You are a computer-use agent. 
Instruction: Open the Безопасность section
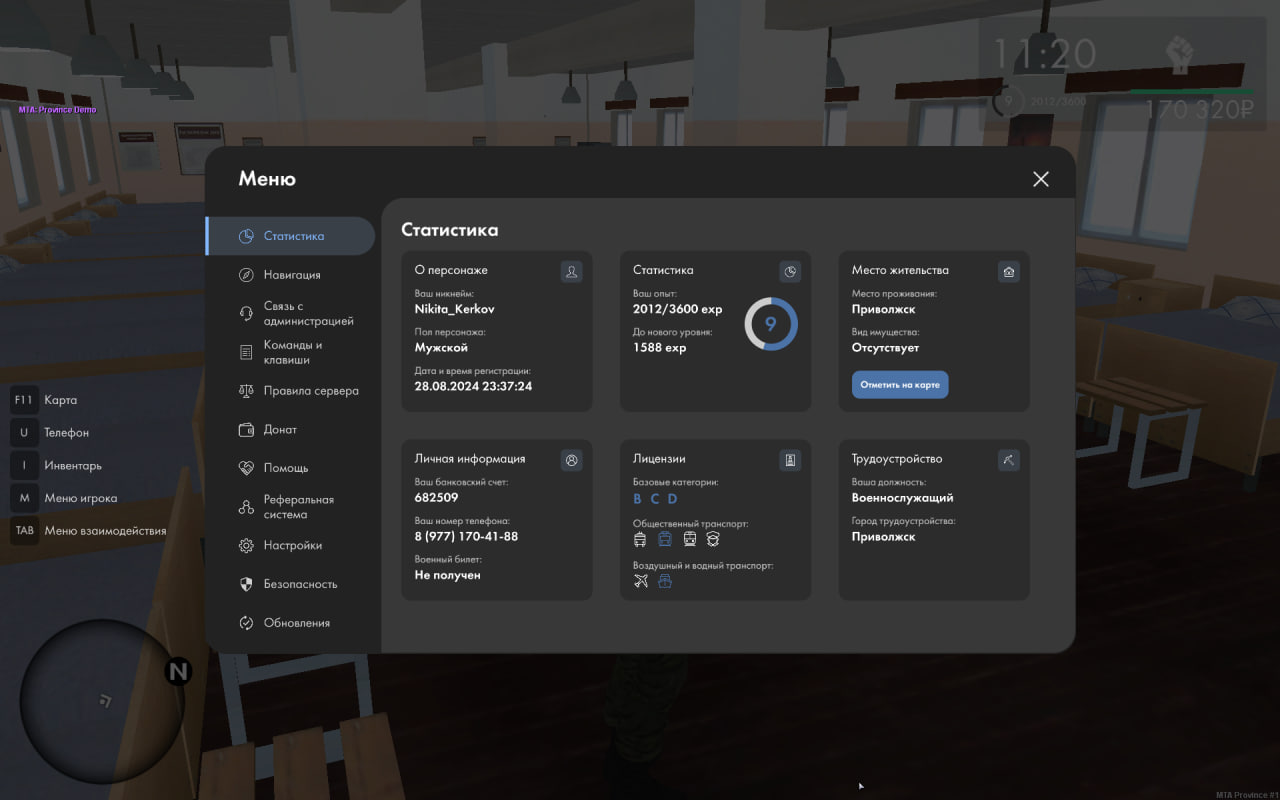(x=300, y=584)
